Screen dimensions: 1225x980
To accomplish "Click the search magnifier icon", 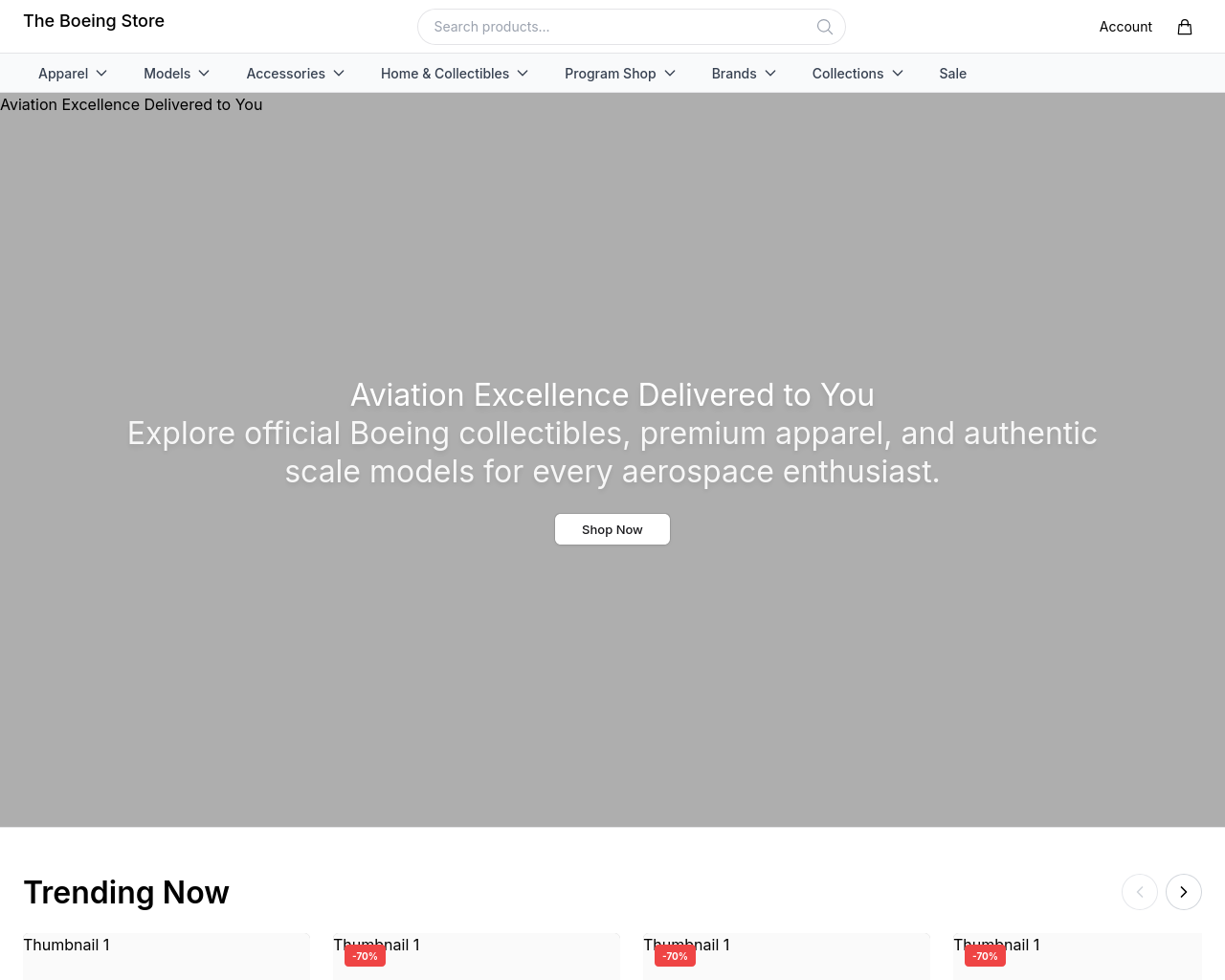I will tap(824, 27).
